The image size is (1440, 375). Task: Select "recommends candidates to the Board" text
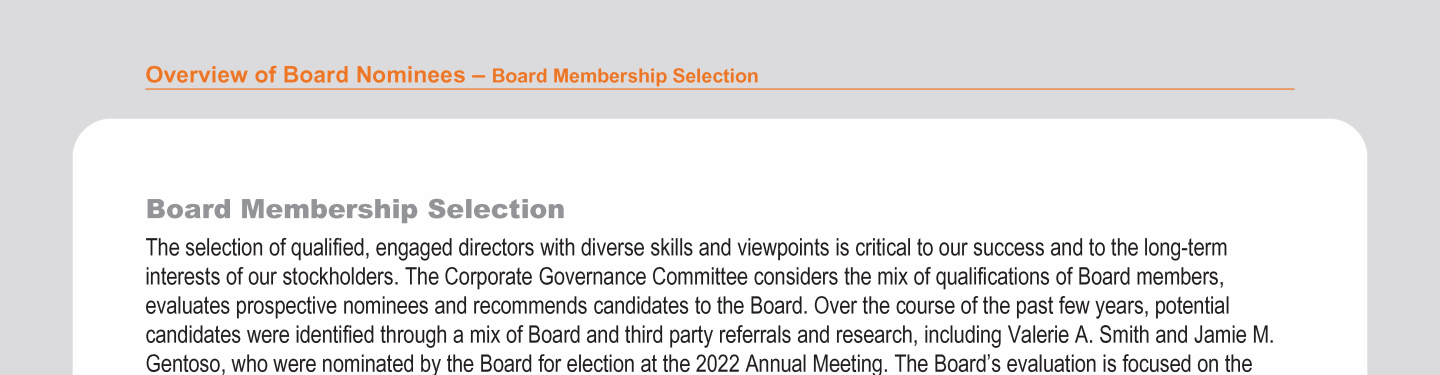pos(659,305)
